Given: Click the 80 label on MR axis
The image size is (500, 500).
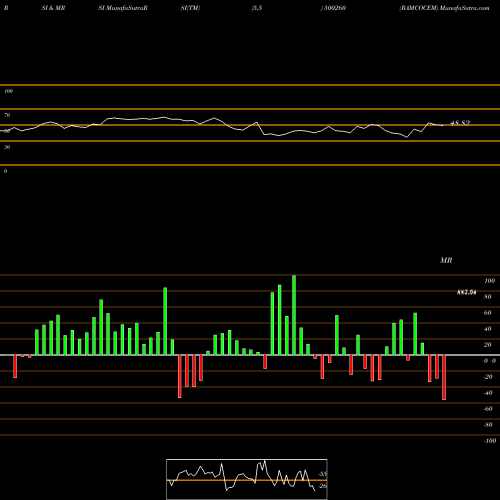Looking at the screenshot, I should [x=488, y=297].
